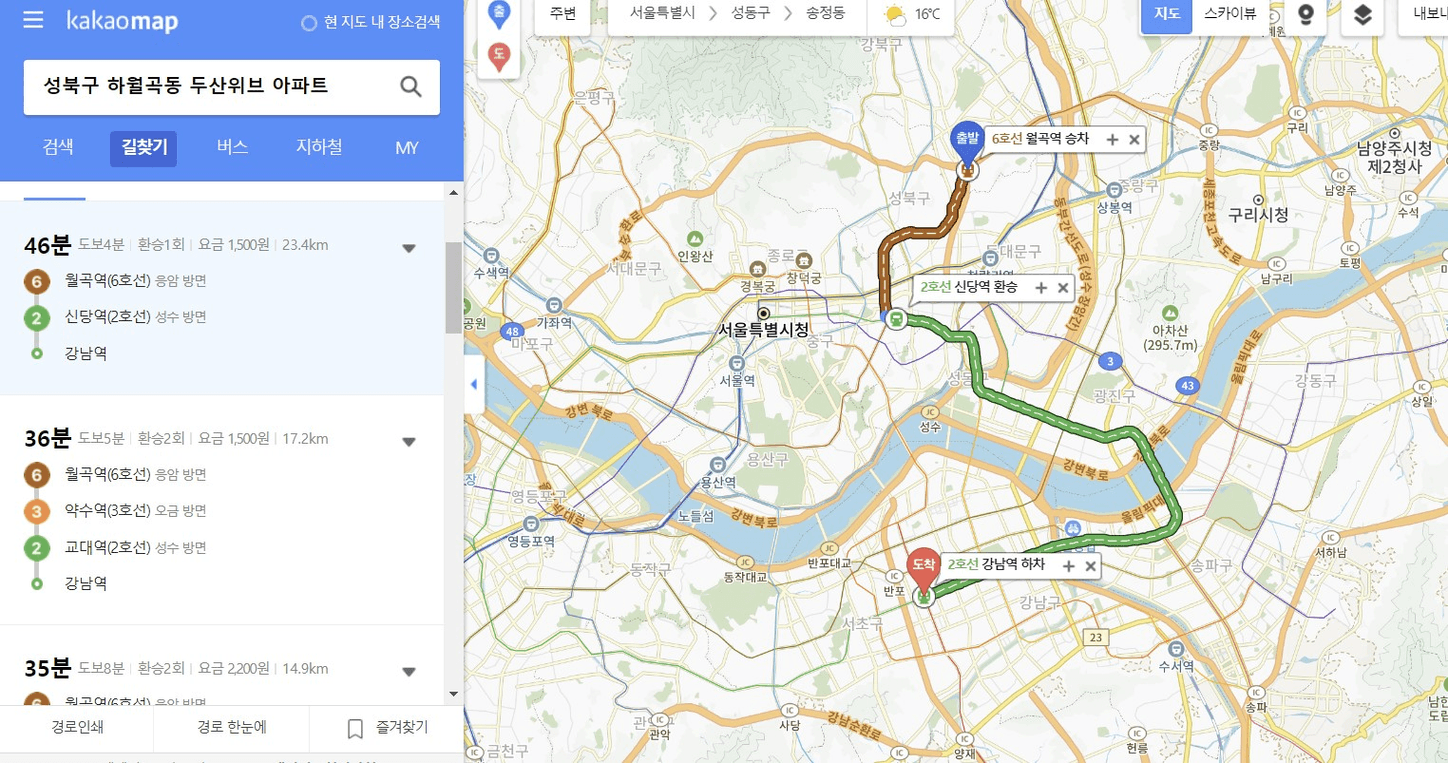Select the 지도 map view toggle
The width and height of the screenshot is (1448, 763).
(x=1167, y=14)
